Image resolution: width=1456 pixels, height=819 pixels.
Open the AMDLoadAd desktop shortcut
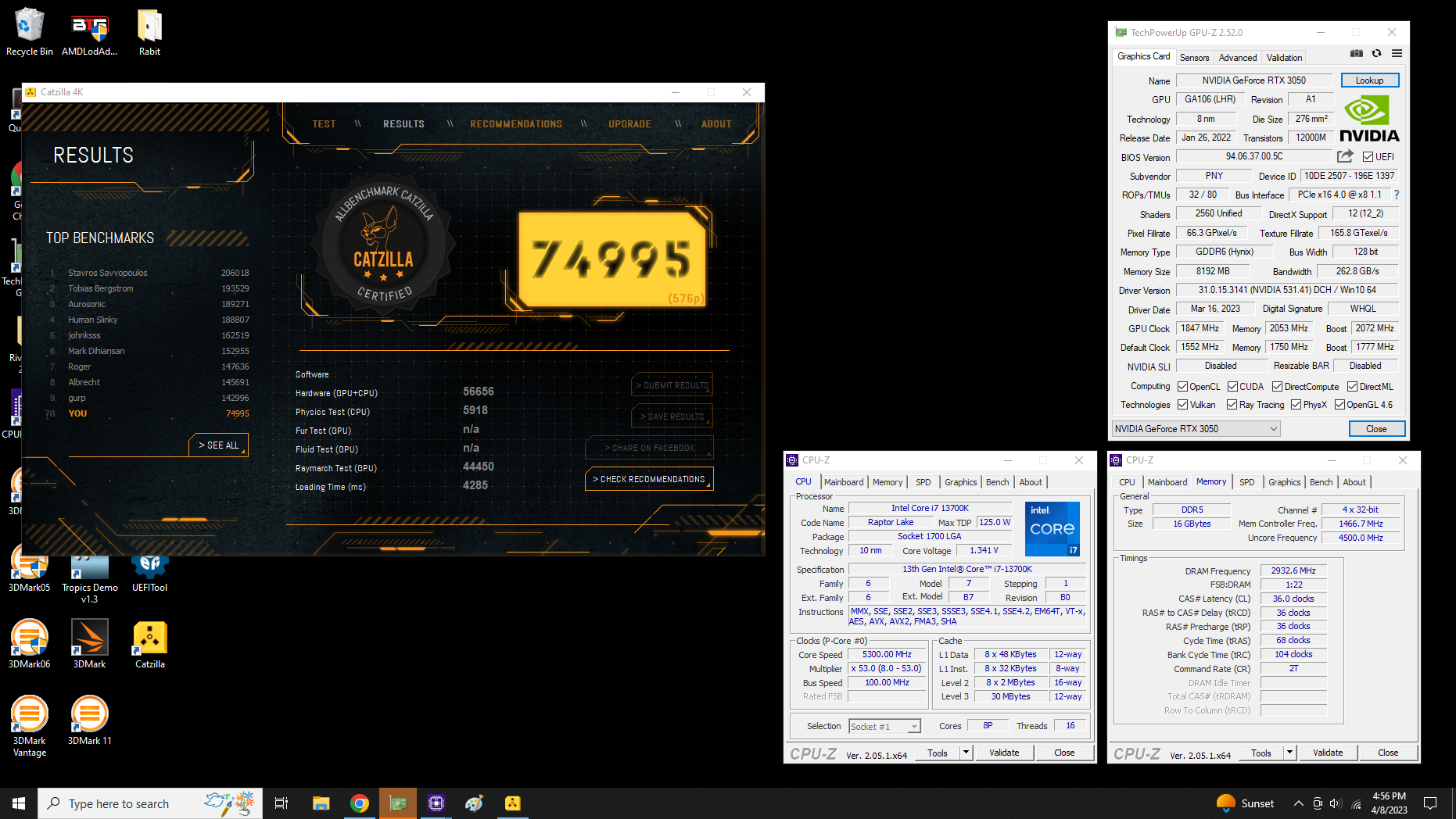pos(89,31)
